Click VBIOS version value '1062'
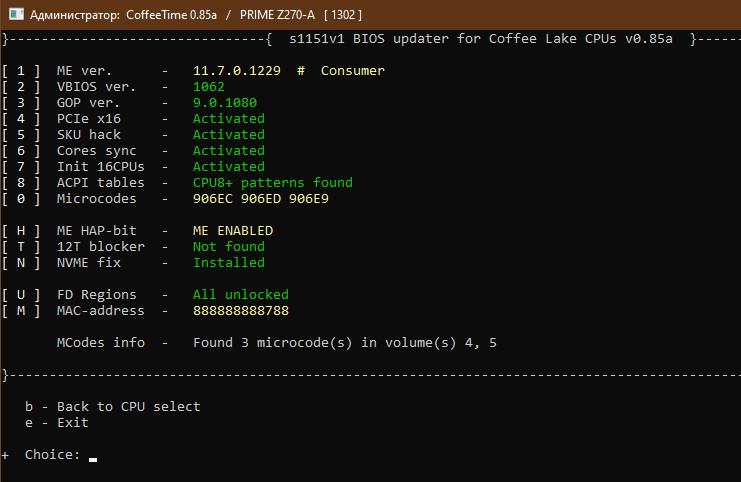The height and width of the screenshot is (482, 741). (208, 86)
